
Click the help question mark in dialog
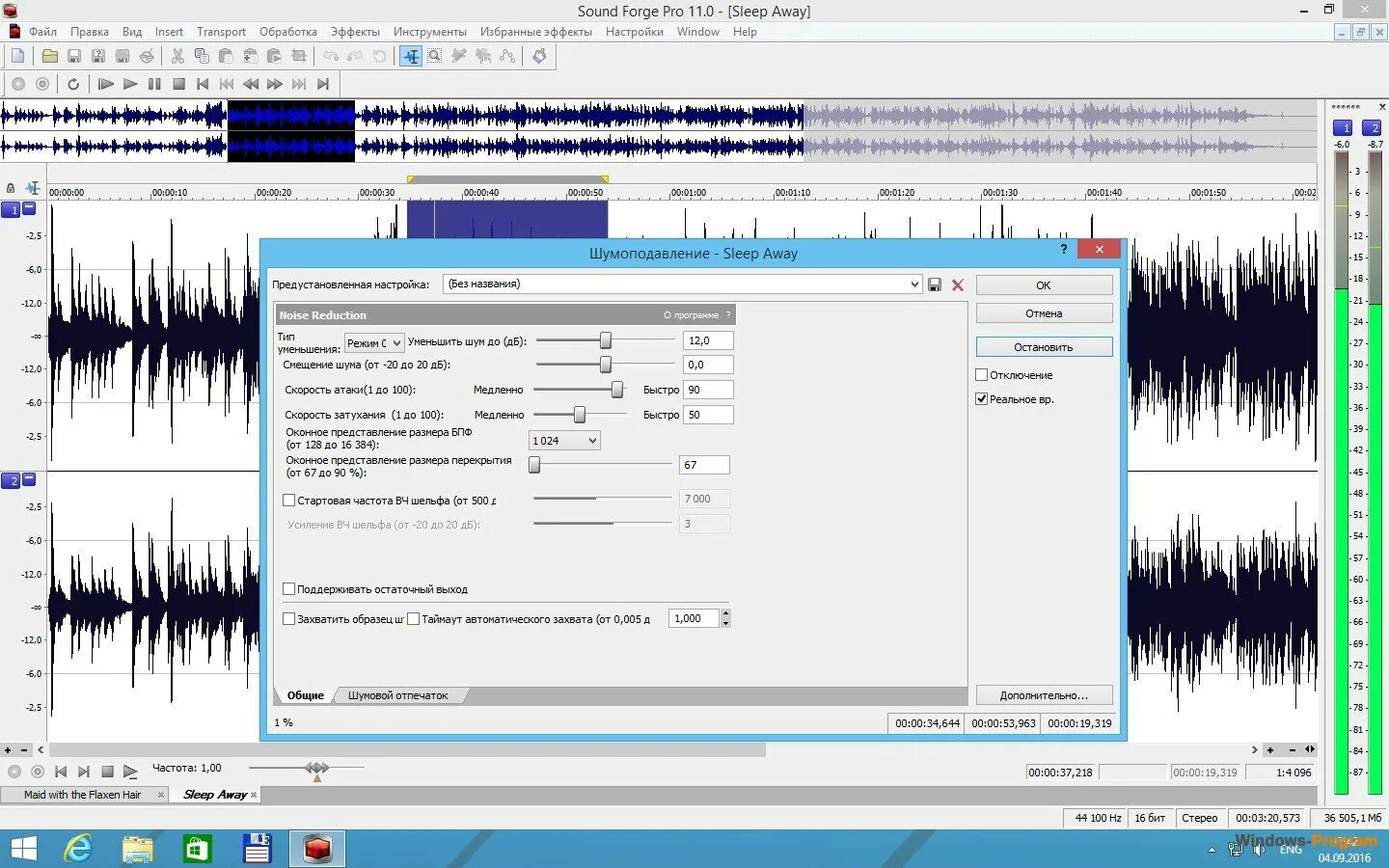(x=1064, y=249)
